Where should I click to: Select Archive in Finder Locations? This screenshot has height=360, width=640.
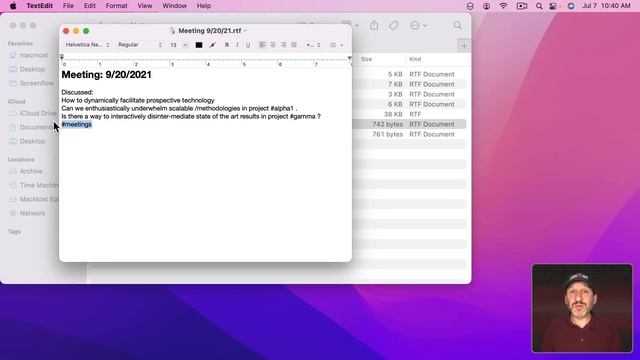pos(31,171)
